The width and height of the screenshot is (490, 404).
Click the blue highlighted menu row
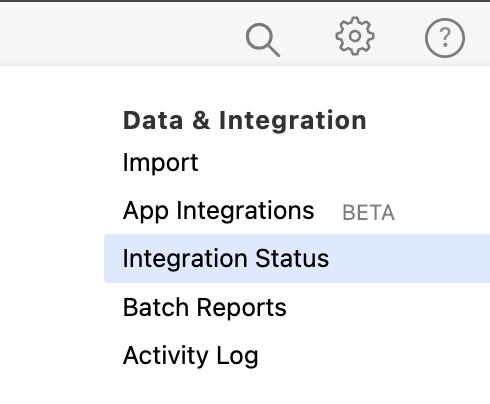click(x=297, y=258)
